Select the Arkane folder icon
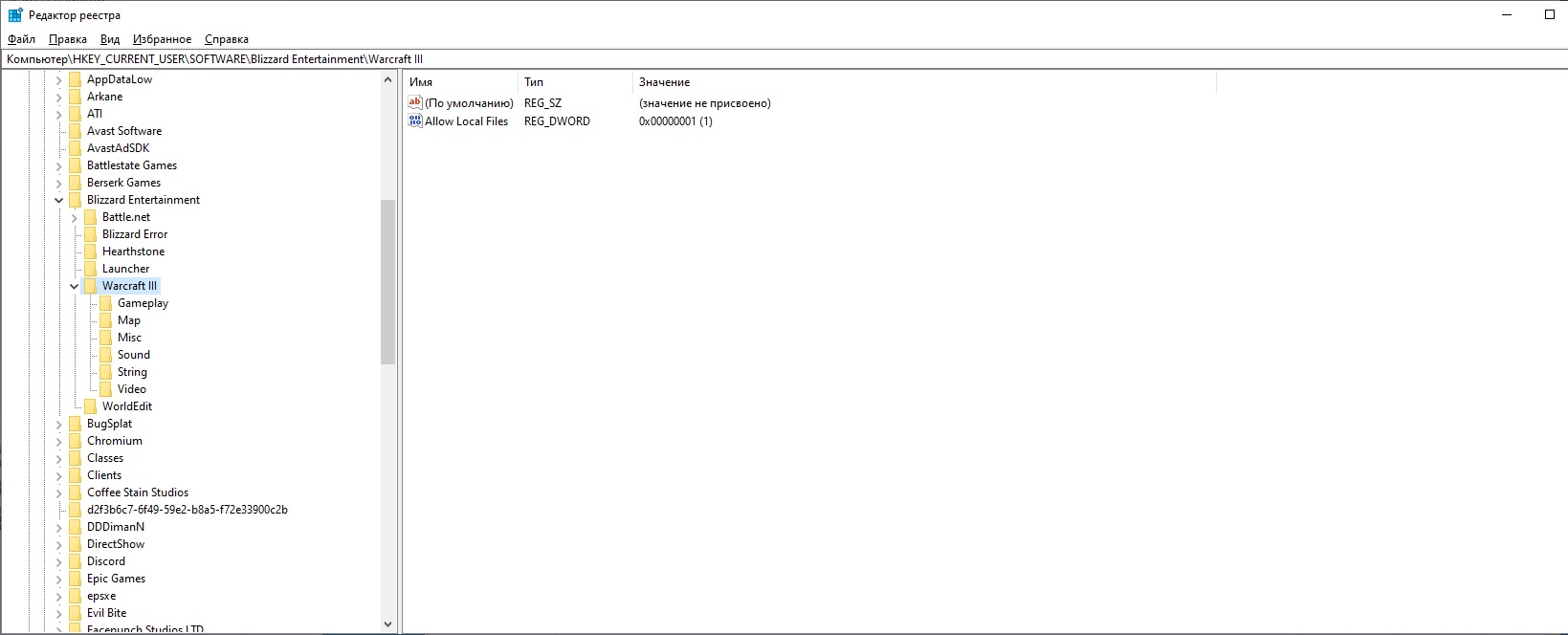 [x=76, y=97]
